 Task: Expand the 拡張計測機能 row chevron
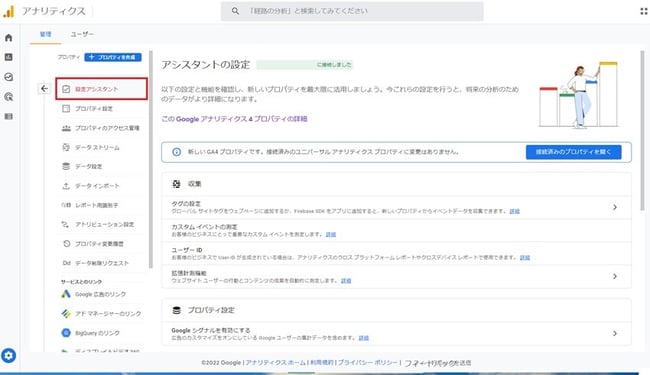615,276
